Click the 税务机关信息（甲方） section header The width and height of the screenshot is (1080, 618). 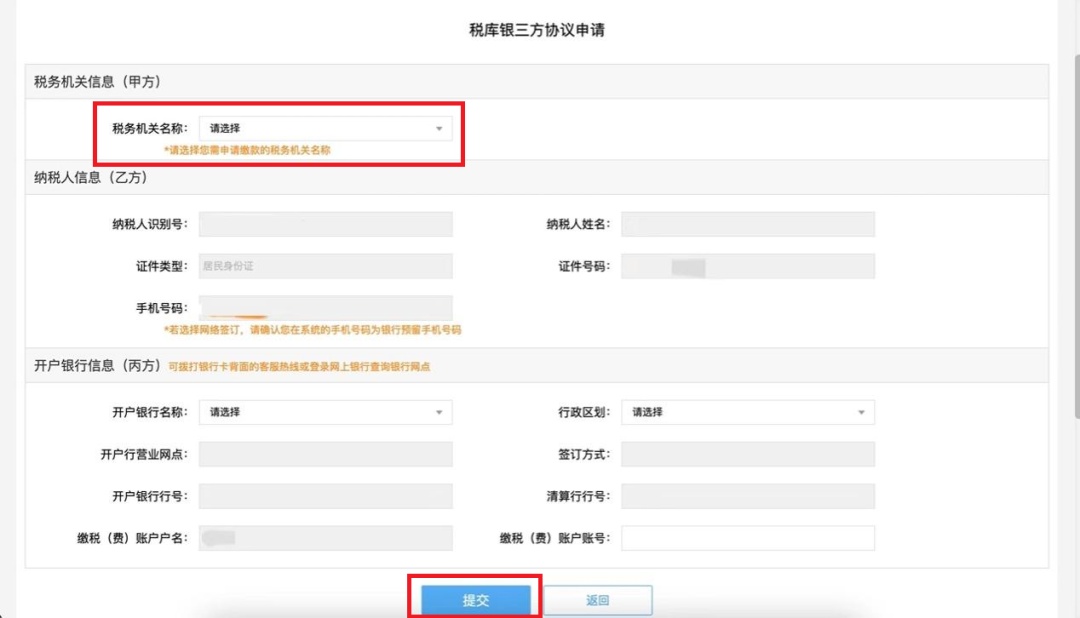(x=97, y=81)
